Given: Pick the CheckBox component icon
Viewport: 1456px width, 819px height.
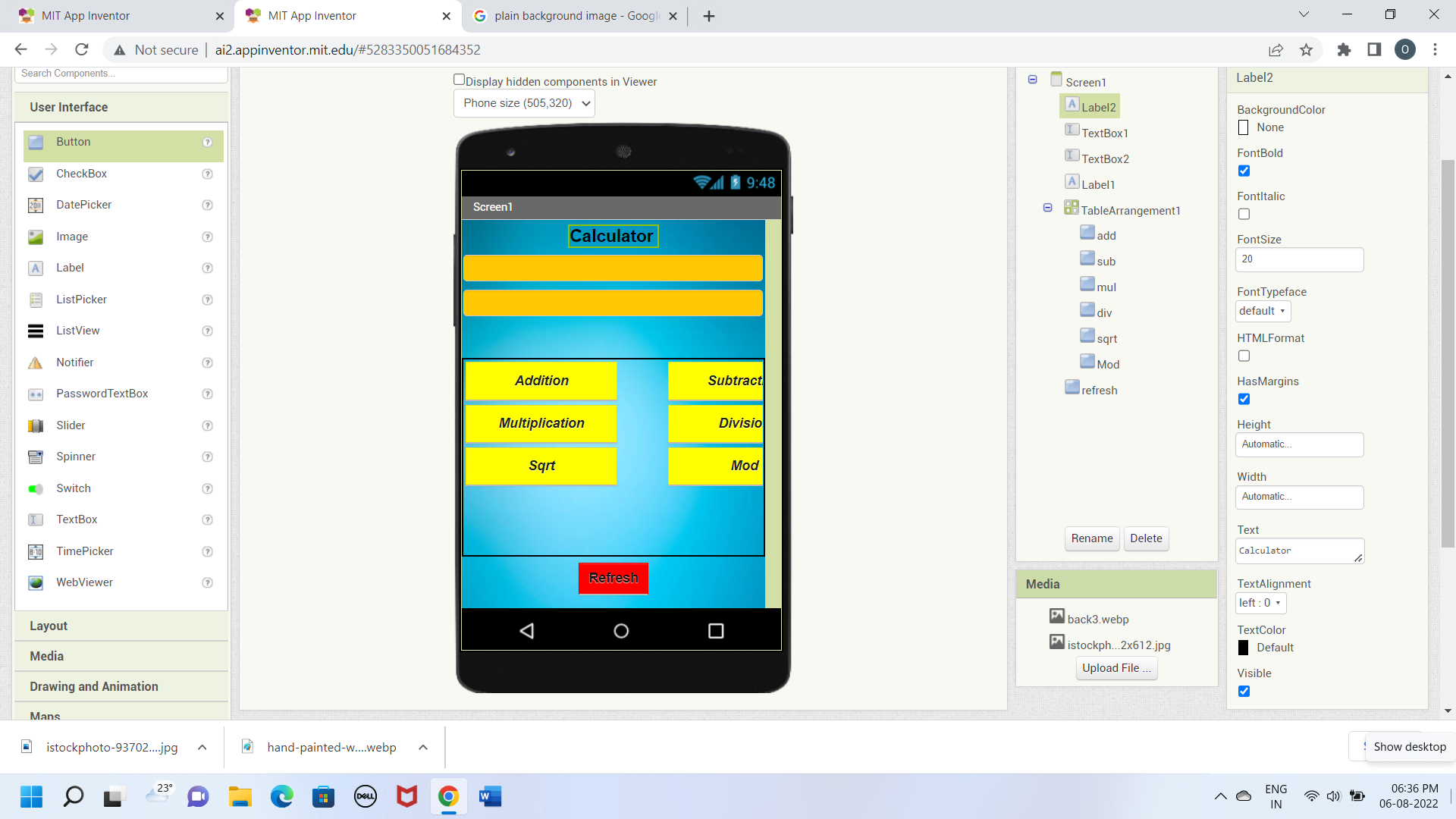Looking at the screenshot, I should 36,174.
